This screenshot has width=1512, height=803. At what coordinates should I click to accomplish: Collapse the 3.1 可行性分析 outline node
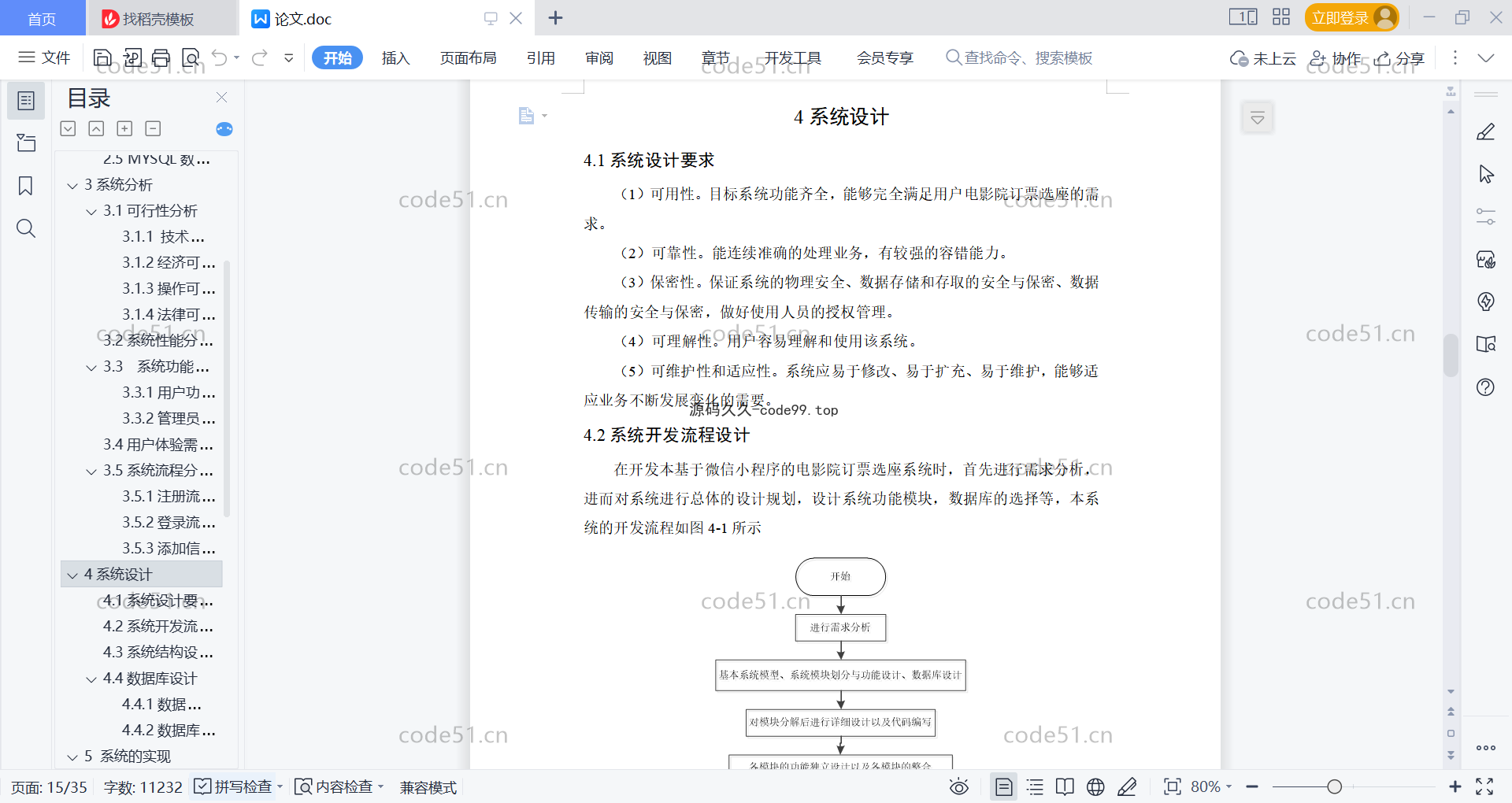91,212
